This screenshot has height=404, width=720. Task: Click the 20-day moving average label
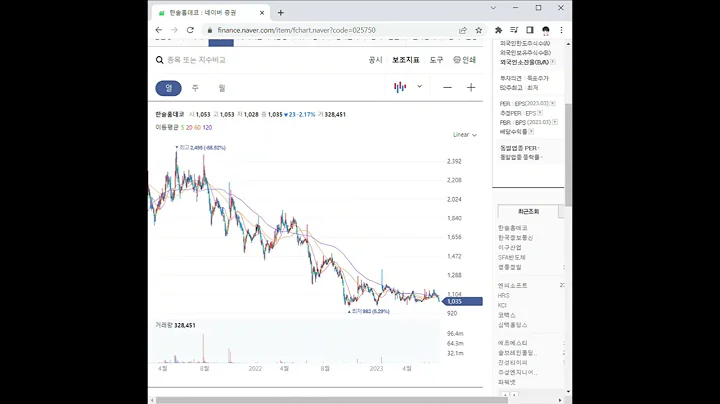click(x=189, y=128)
